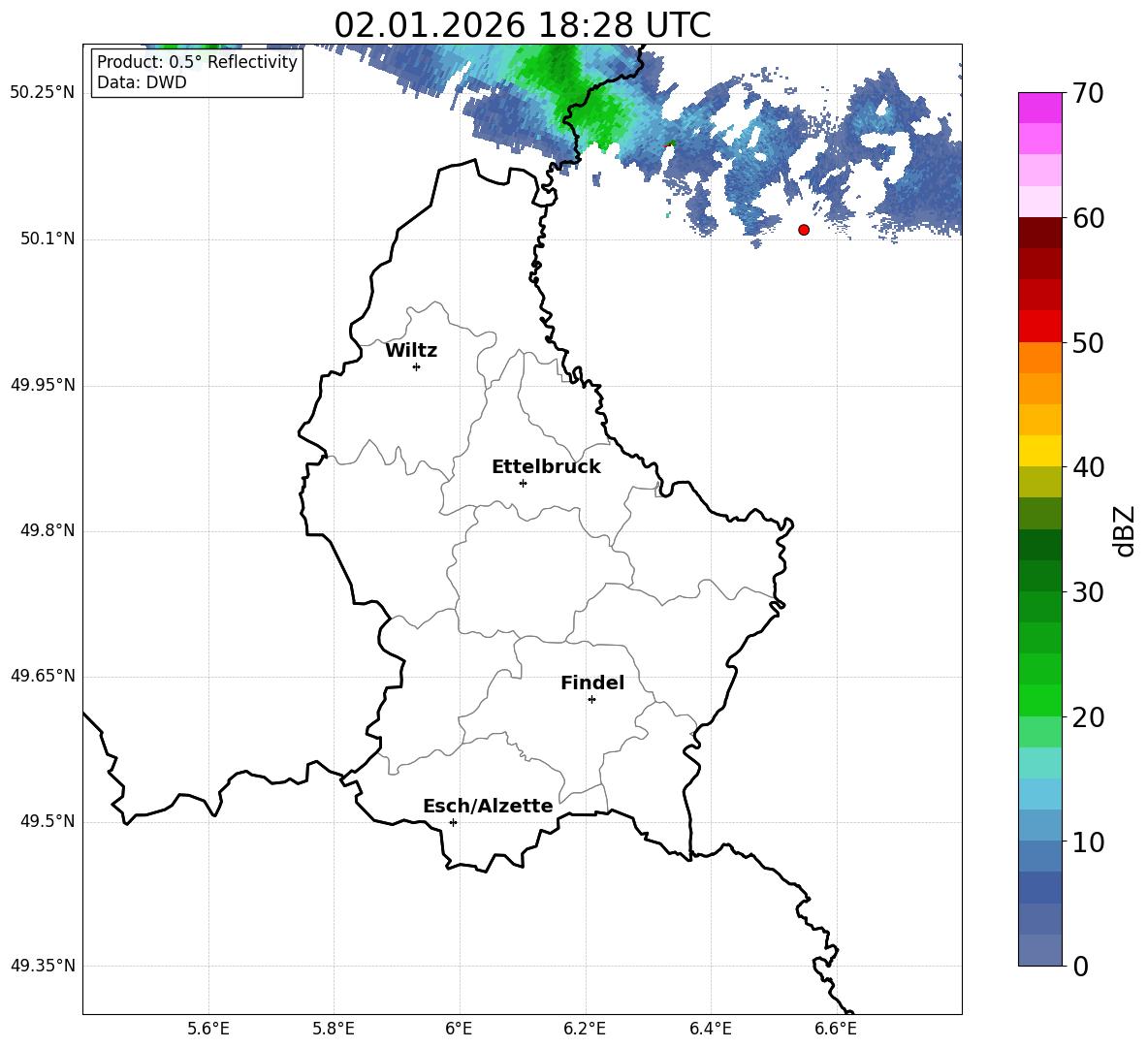
Task: Click the Wiltz station cross marker
Action: coord(417,366)
